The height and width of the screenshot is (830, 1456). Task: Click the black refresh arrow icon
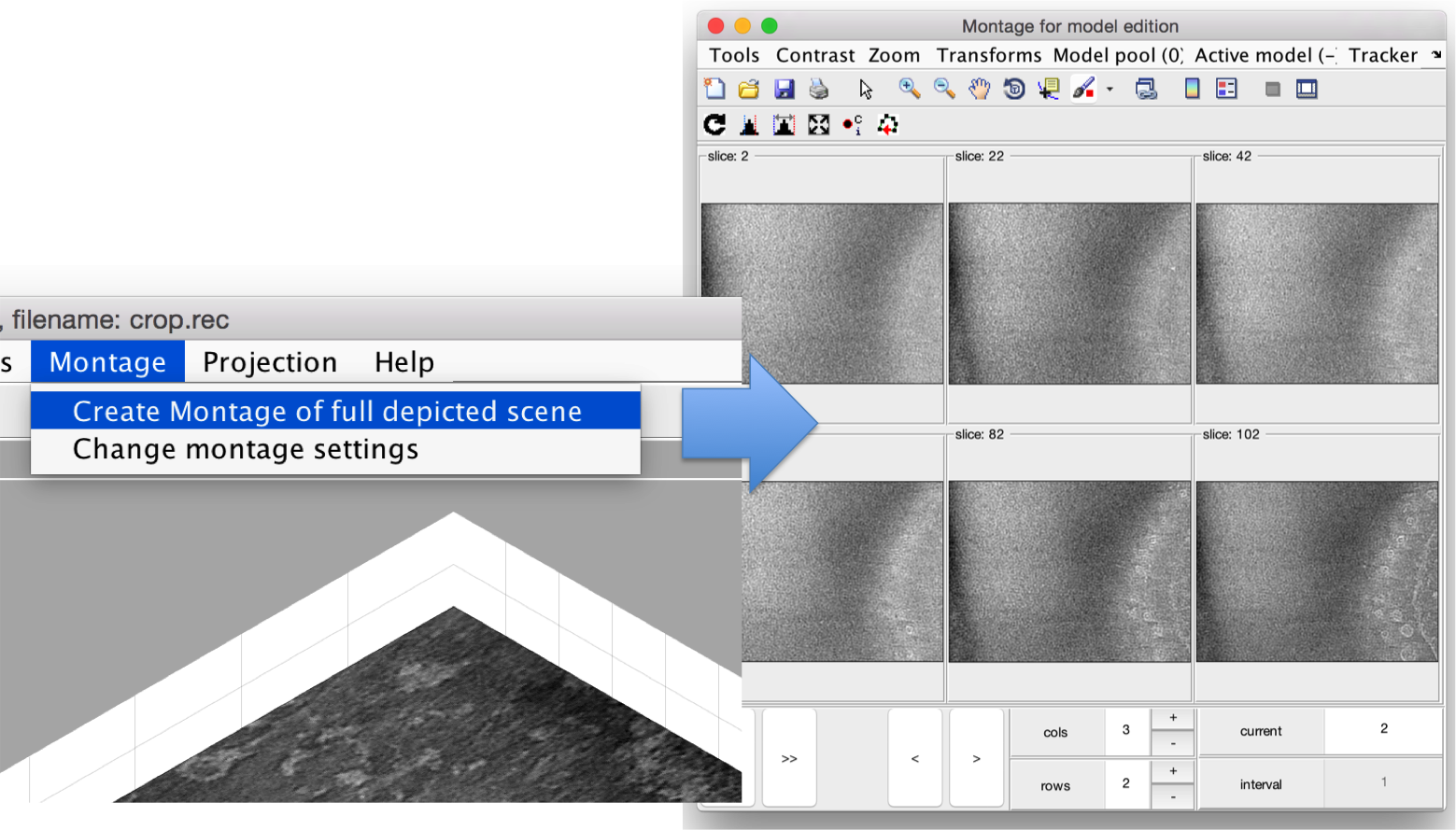pyautogui.click(x=715, y=124)
